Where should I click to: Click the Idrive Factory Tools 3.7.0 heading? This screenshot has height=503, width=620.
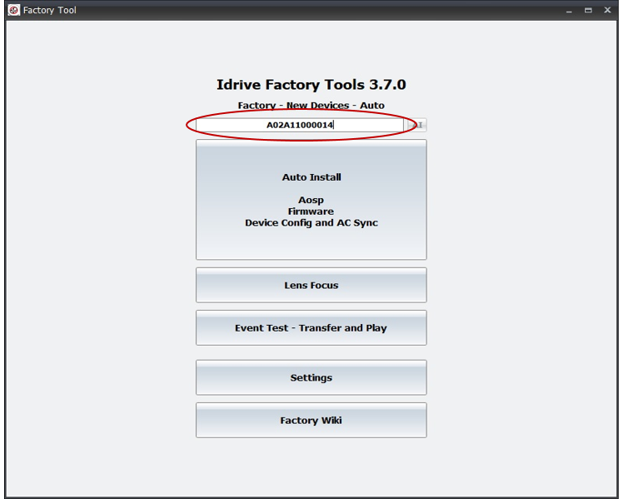311,85
